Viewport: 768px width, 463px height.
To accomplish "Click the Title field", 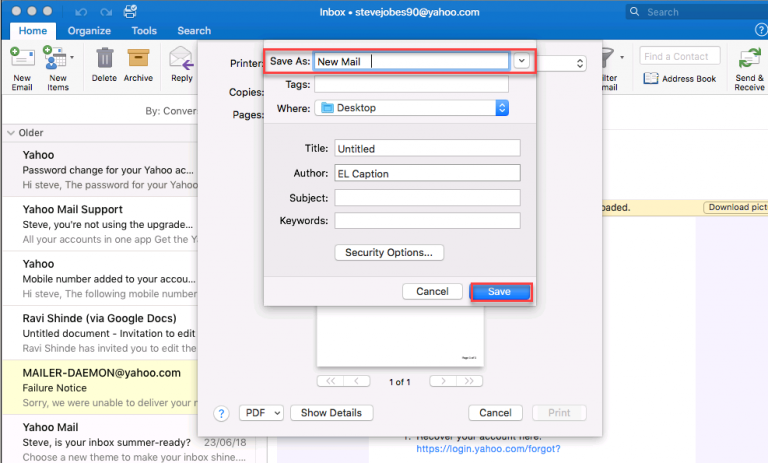I will pos(427,148).
